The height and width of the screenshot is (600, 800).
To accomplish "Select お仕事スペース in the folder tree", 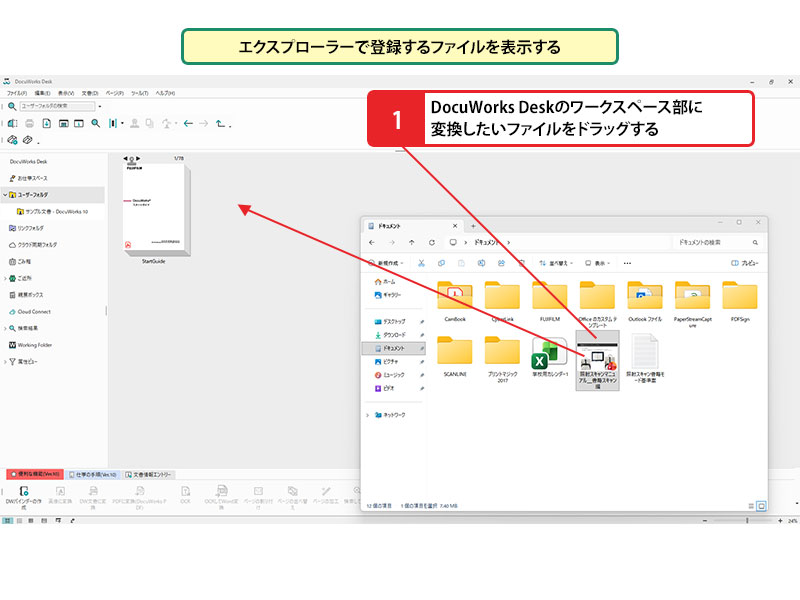I will click(32, 178).
